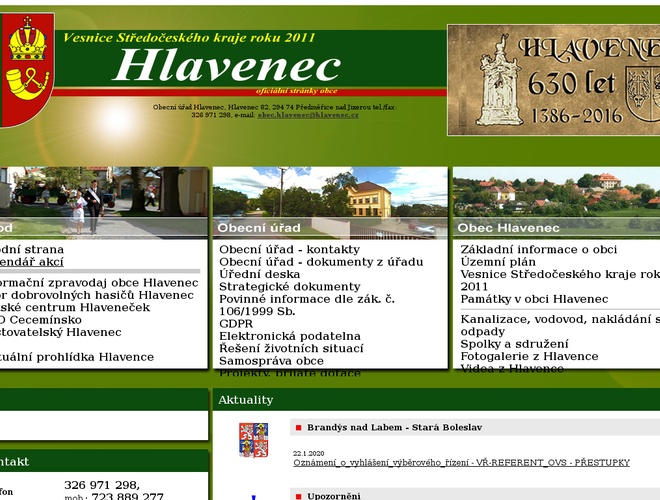Image resolution: width=660 pixels, height=500 pixels.
Task: Open Územní plán page
Action: [498, 261]
